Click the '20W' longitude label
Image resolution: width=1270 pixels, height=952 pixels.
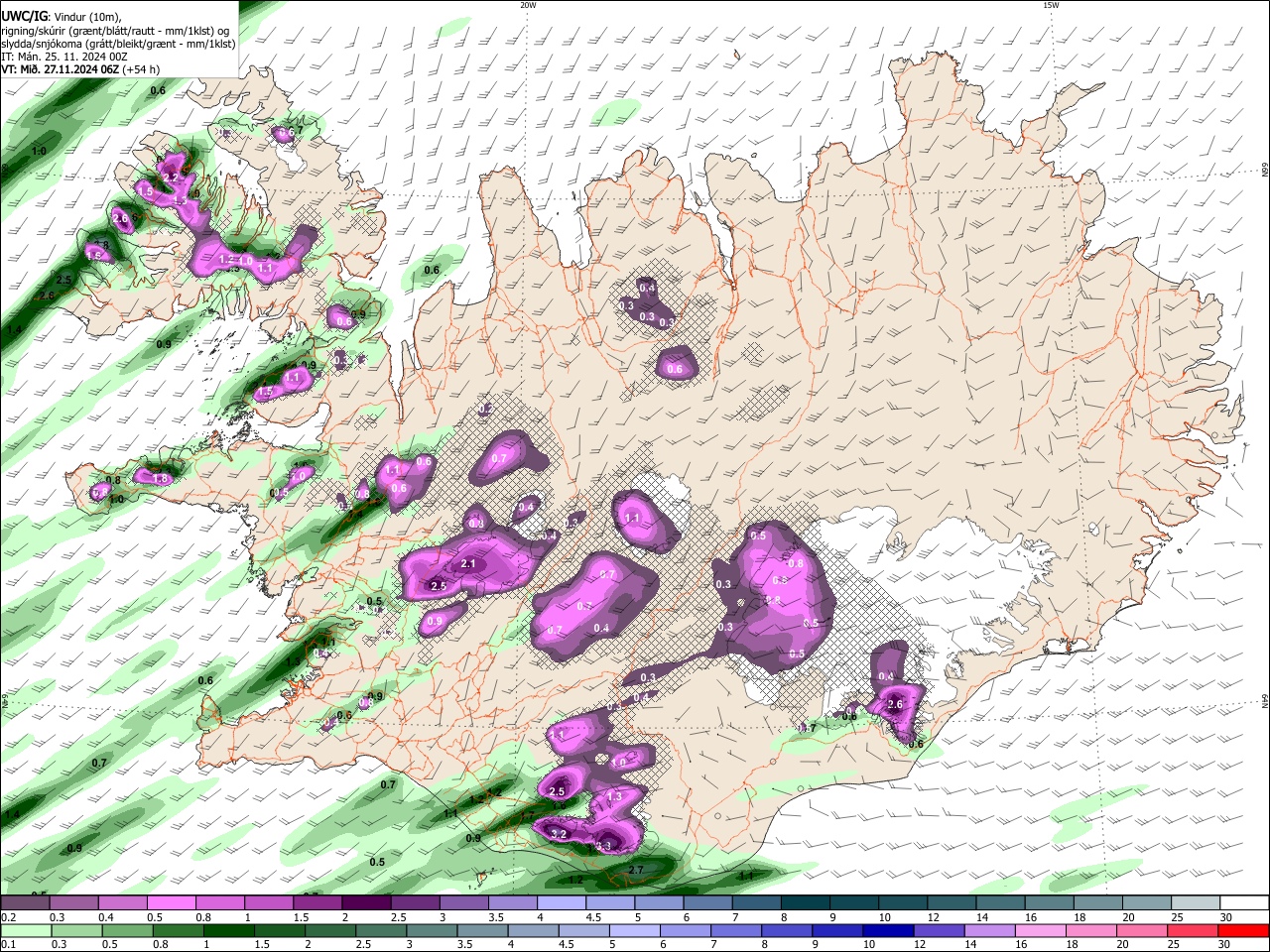click(x=528, y=5)
